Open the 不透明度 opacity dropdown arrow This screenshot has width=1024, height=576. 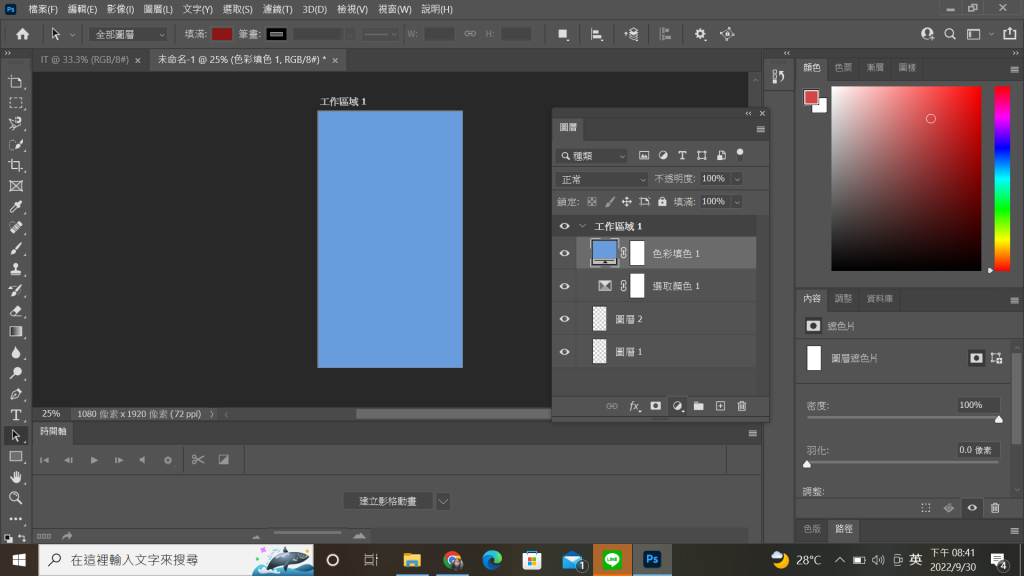[737, 179]
